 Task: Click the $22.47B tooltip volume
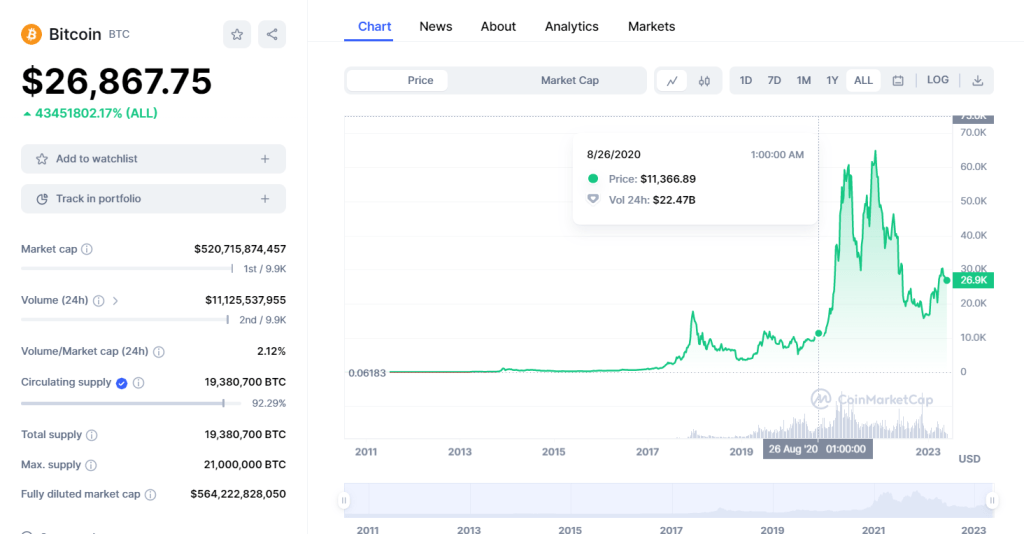(674, 200)
